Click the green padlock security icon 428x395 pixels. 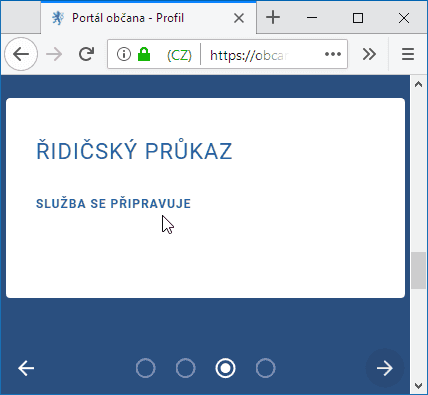pyautogui.click(x=144, y=54)
